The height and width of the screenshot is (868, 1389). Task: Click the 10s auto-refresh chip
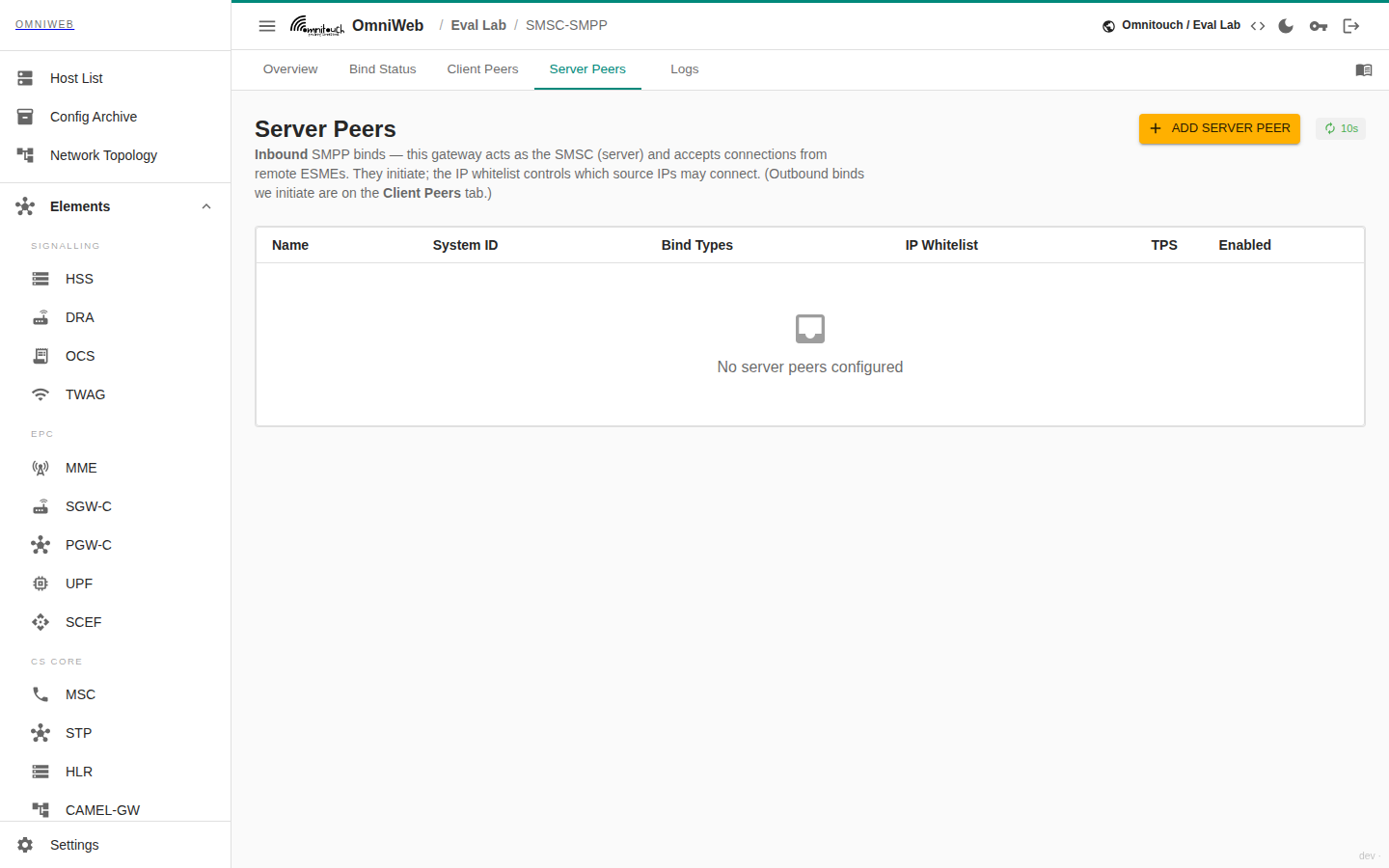pos(1341,128)
